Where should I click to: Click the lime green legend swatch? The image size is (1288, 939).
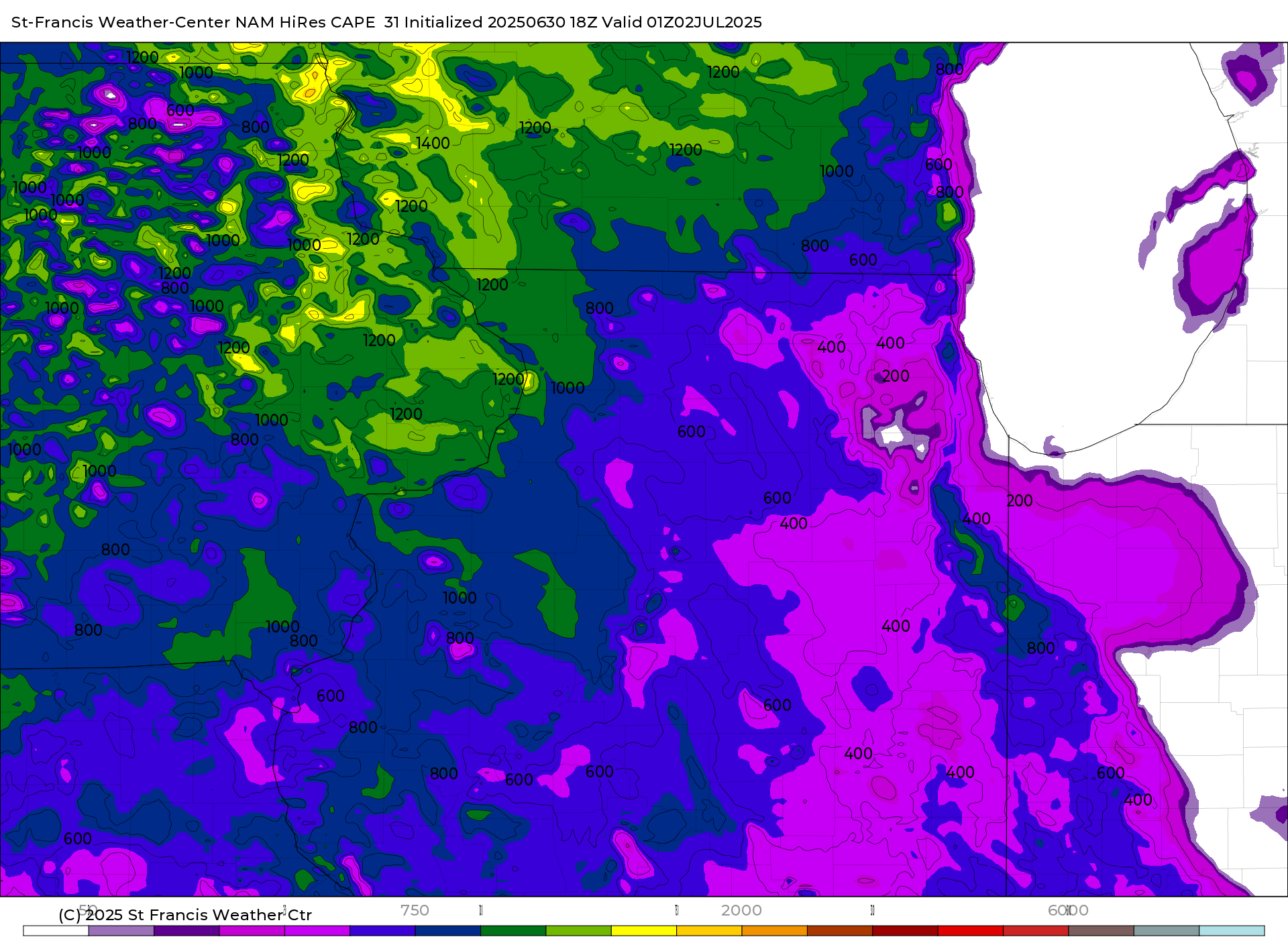tap(579, 931)
